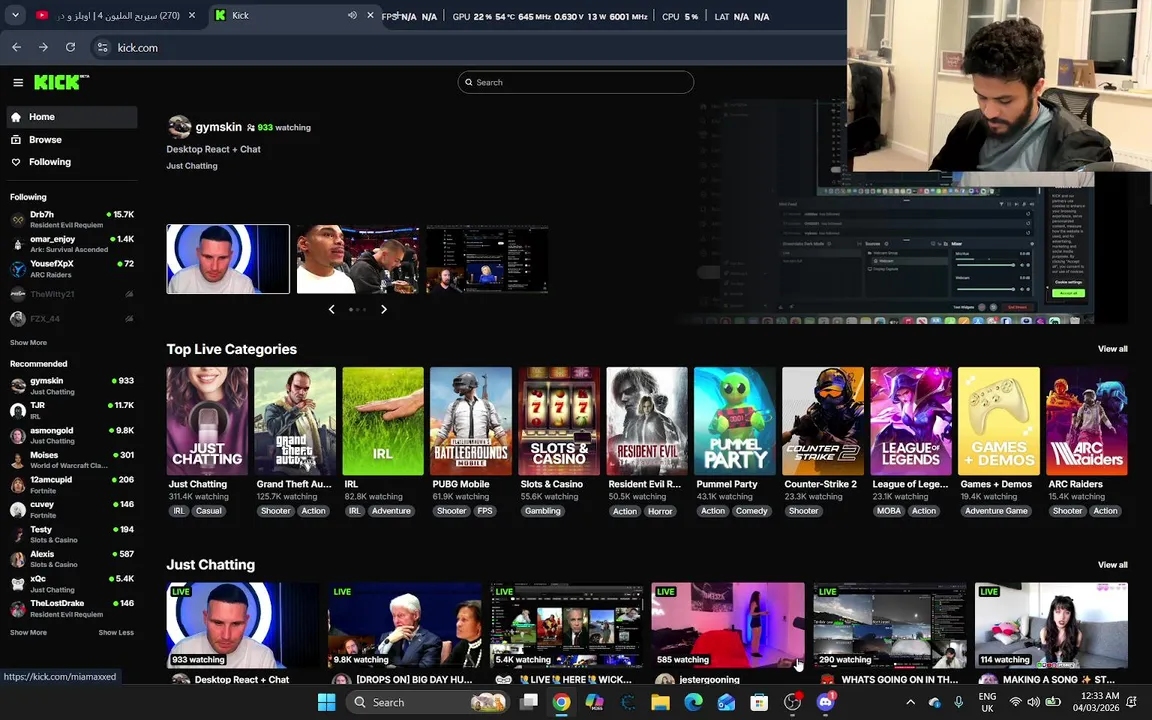The image size is (1152, 720).
Task: Open the Following page in sidebar
Action: pyautogui.click(x=72, y=162)
